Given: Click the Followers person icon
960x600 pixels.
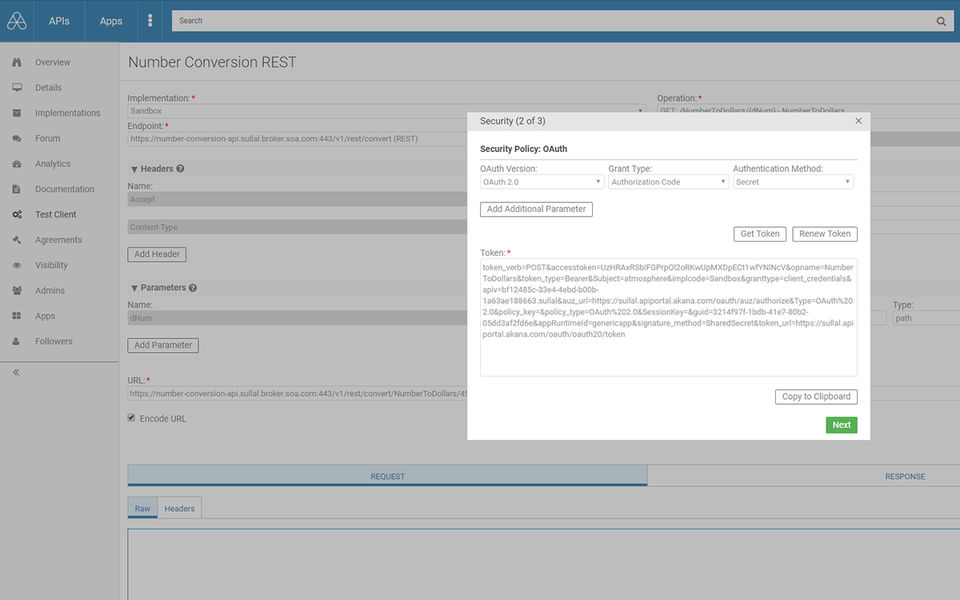Looking at the screenshot, I should [x=17, y=341].
